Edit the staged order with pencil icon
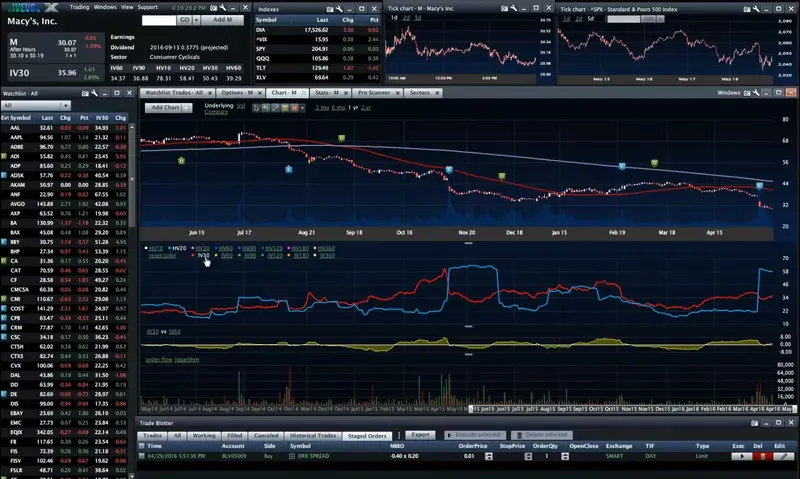Viewport: 800px width, 479px height. coord(784,456)
